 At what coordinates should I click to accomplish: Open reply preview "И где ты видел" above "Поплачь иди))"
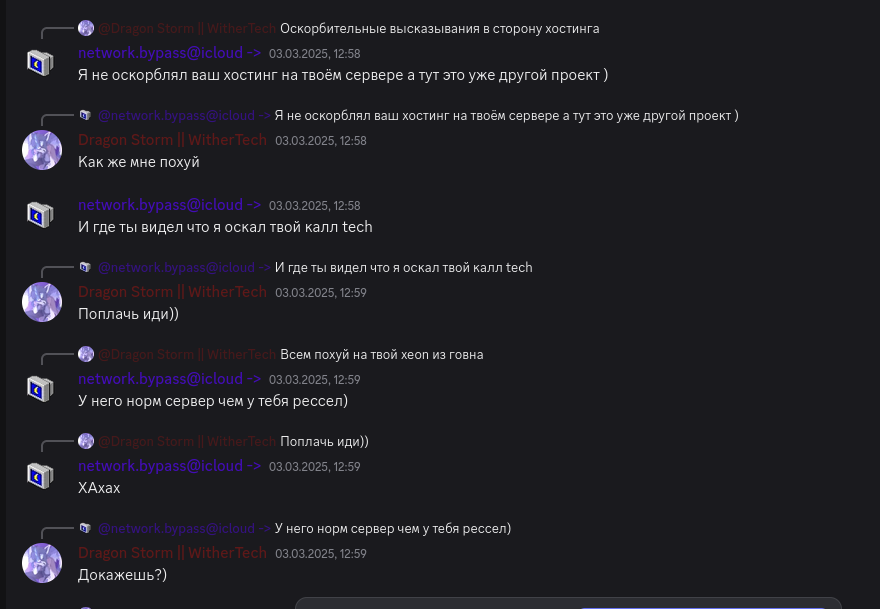(403, 267)
